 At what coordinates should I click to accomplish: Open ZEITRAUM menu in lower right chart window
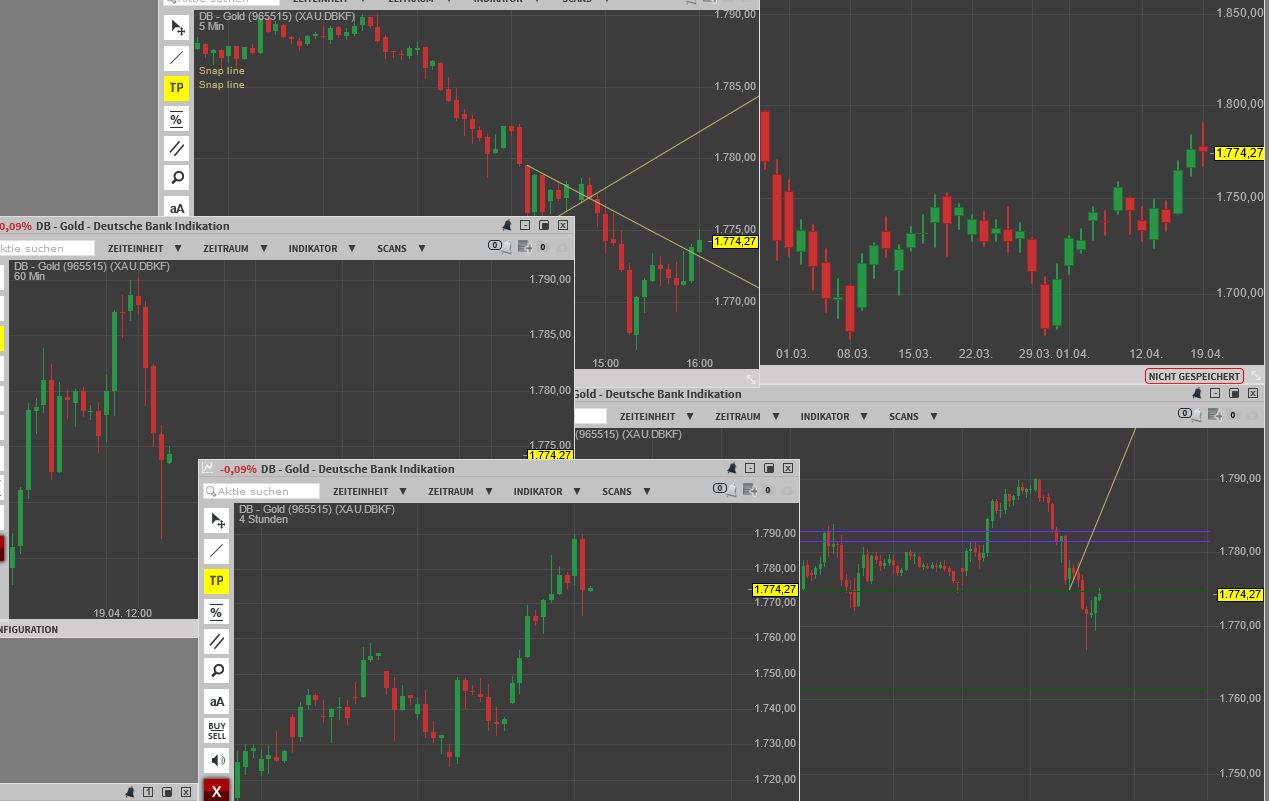(748, 416)
